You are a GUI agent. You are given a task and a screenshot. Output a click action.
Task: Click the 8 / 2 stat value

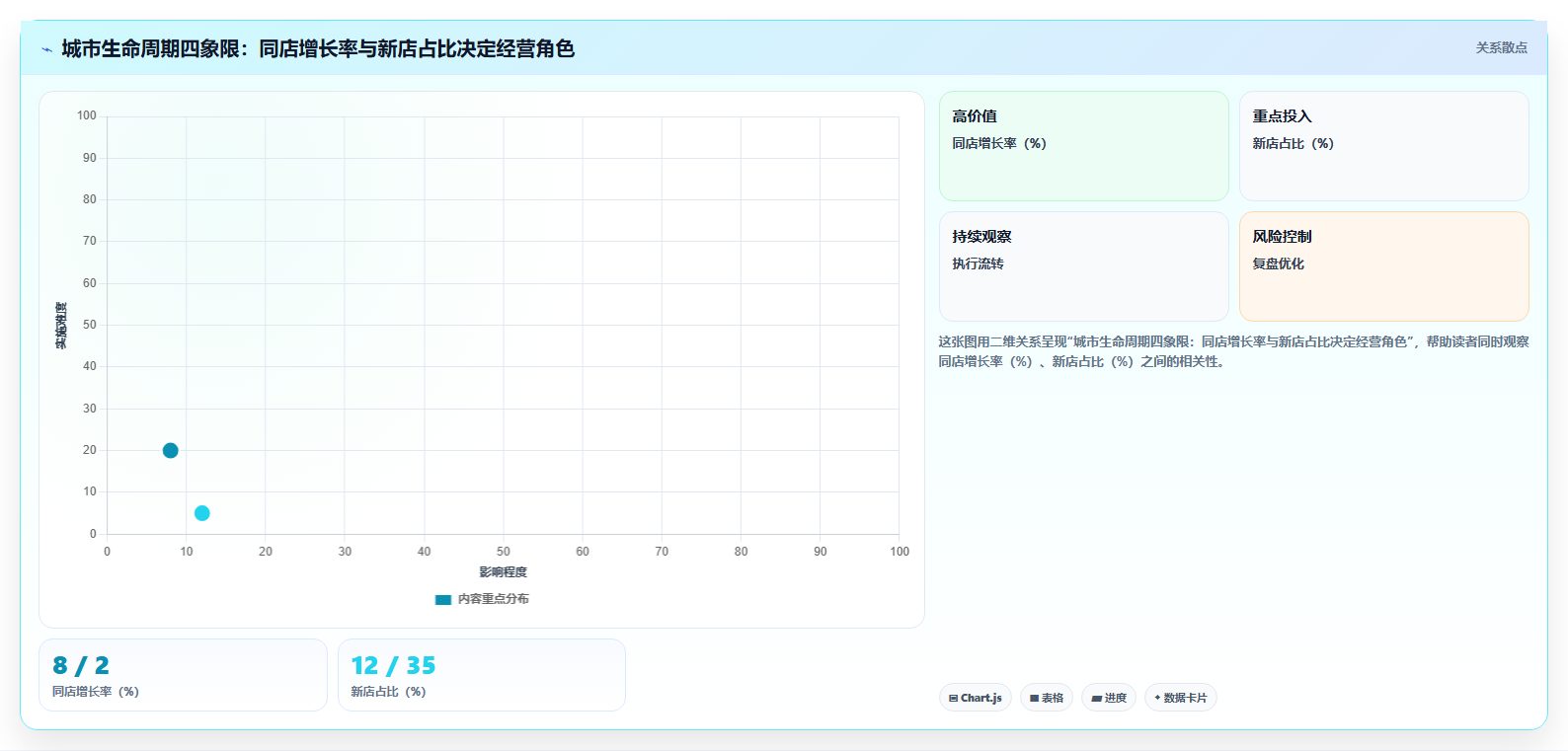pyautogui.click(x=81, y=666)
